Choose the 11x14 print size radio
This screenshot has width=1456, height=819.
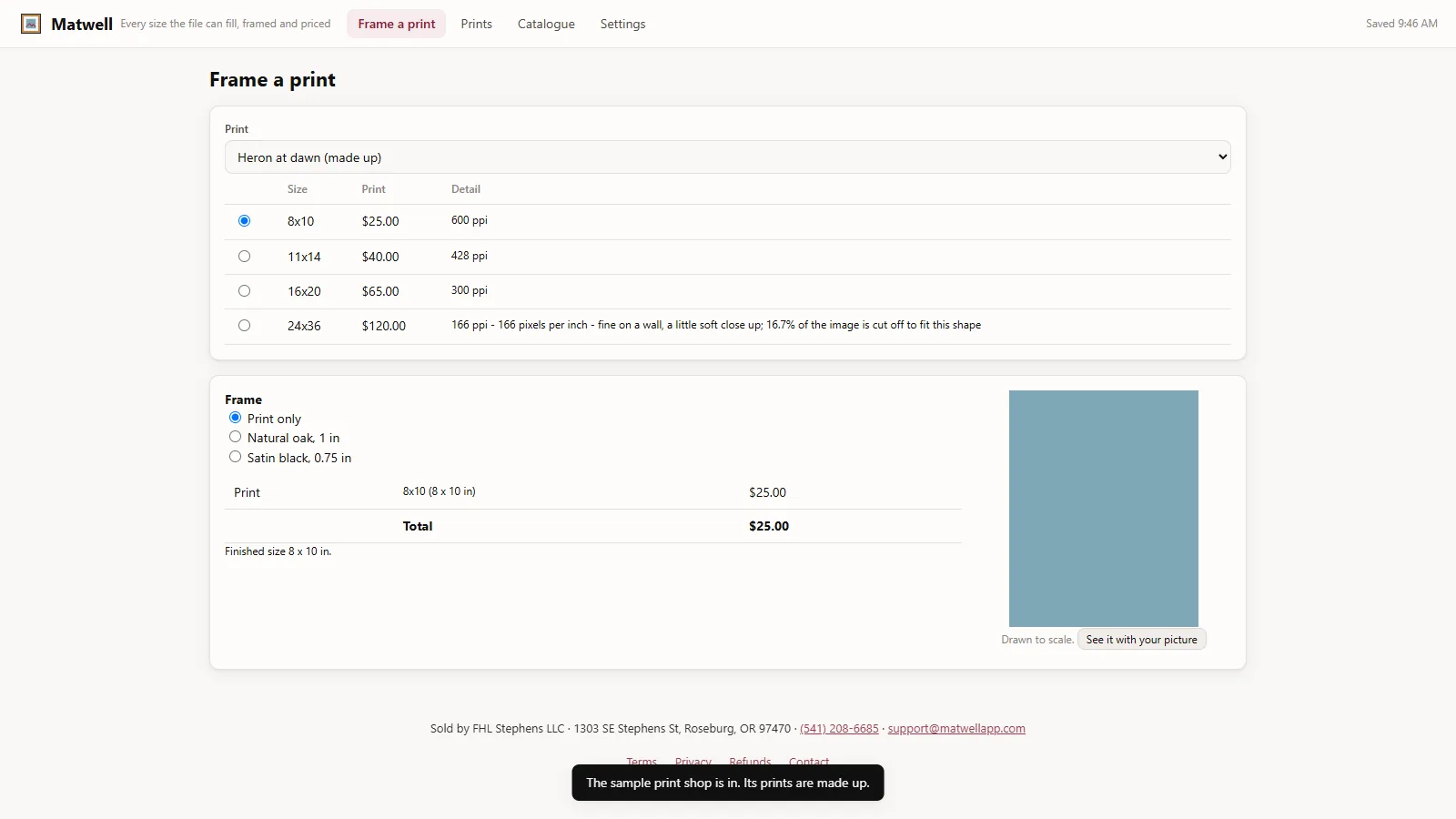click(244, 256)
